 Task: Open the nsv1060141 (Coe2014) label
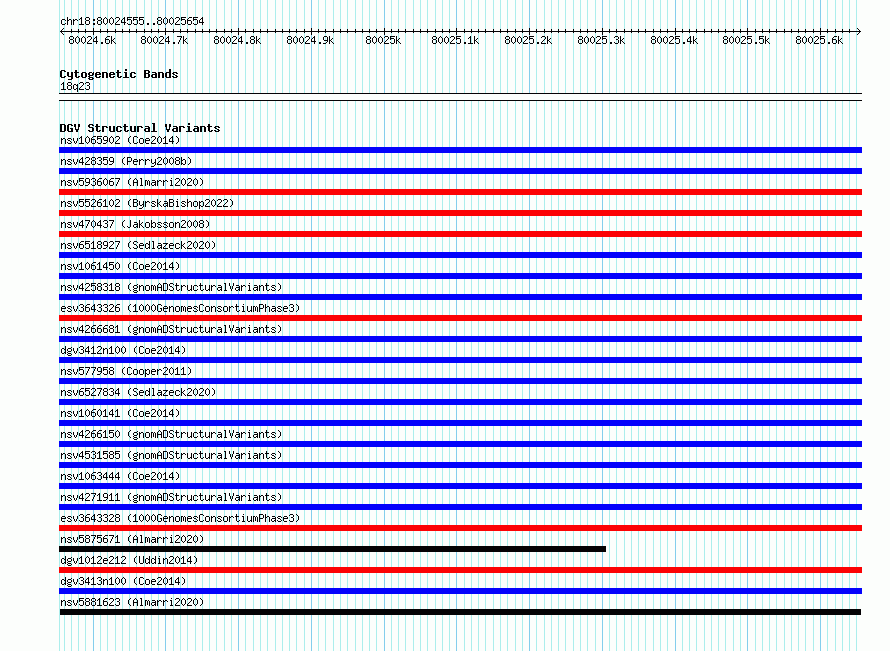[x=120, y=413]
